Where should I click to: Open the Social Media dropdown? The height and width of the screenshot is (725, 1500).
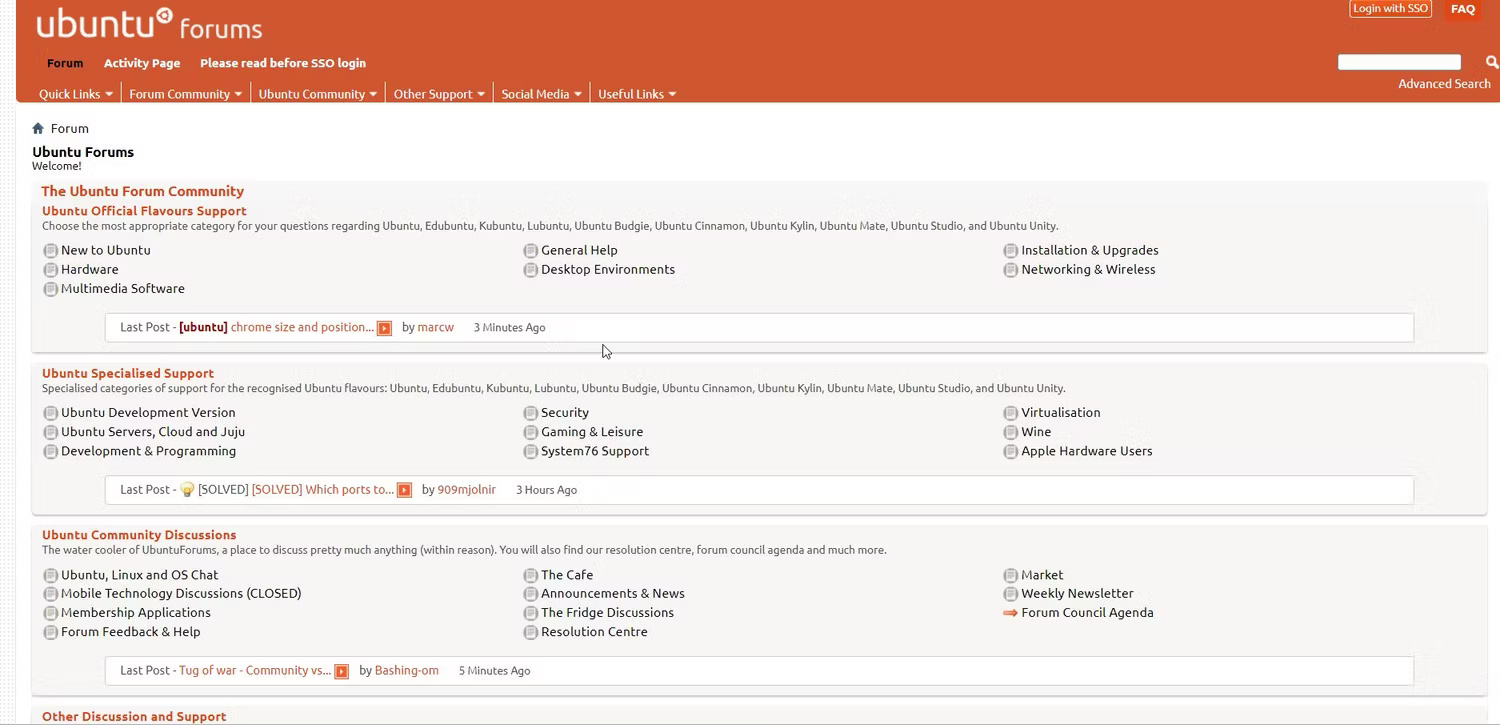(541, 94)
